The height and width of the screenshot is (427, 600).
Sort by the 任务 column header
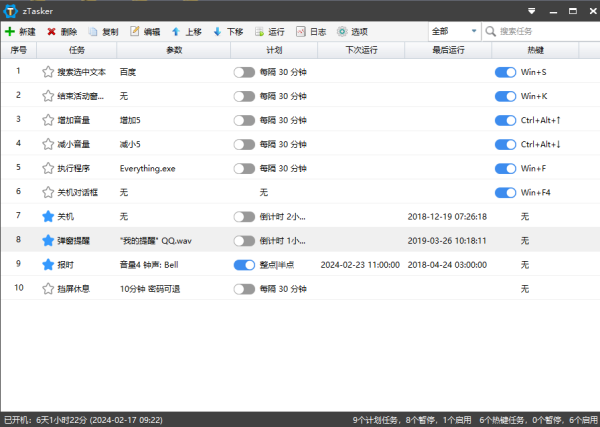(77, 50)
